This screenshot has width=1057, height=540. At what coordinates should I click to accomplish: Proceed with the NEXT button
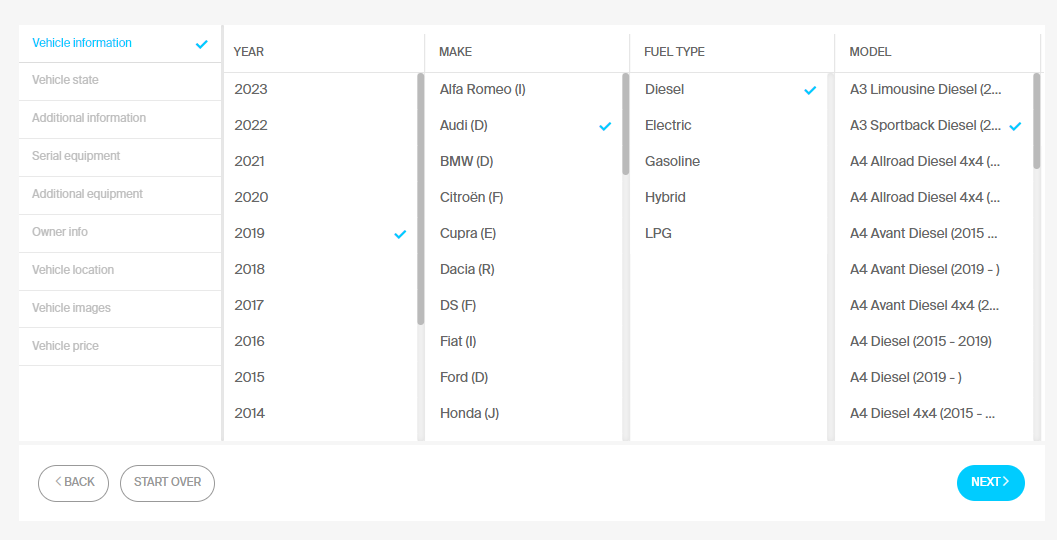tap(990, 483)
